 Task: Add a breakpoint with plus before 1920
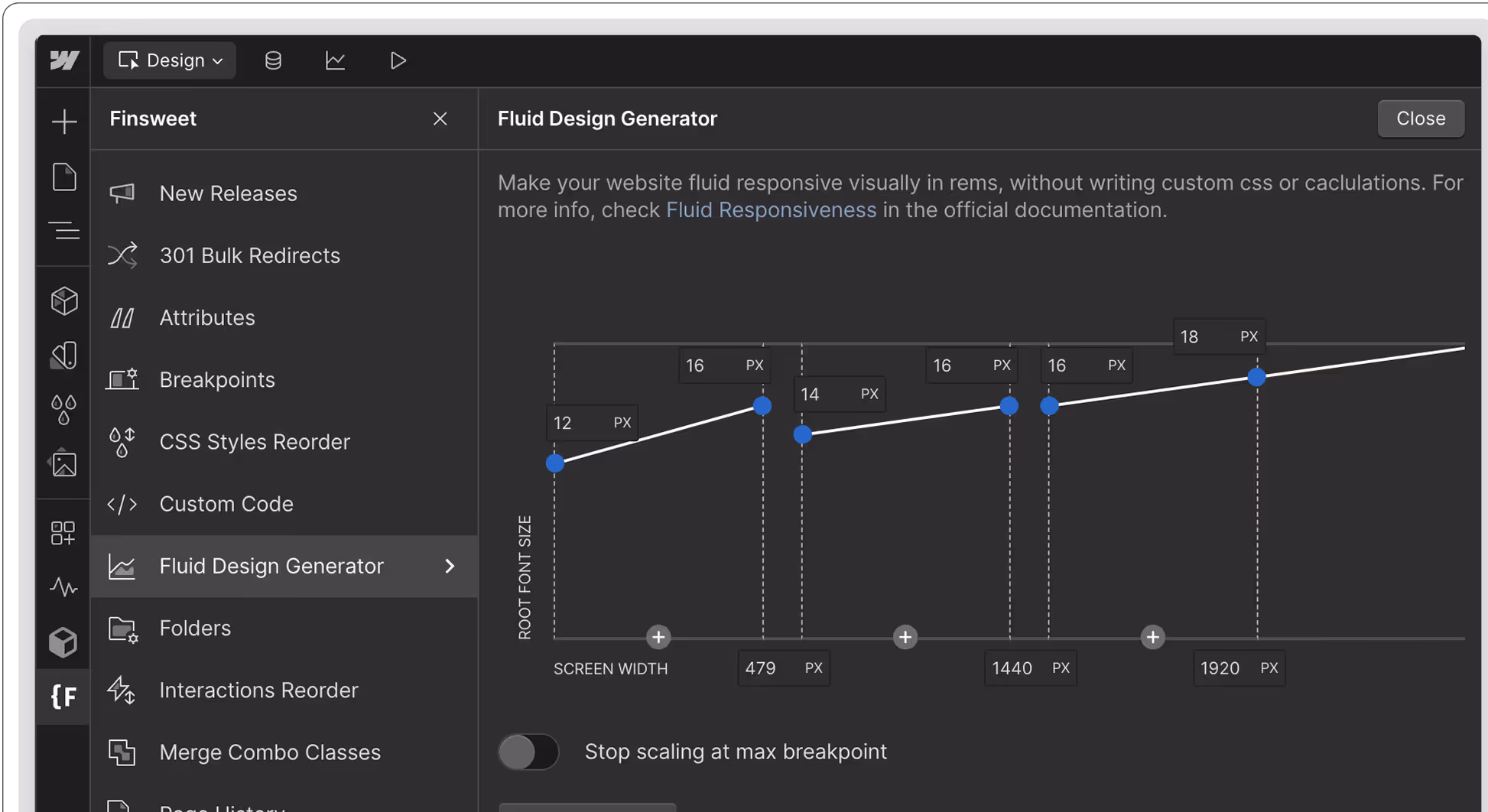[x=1152, y=637]
